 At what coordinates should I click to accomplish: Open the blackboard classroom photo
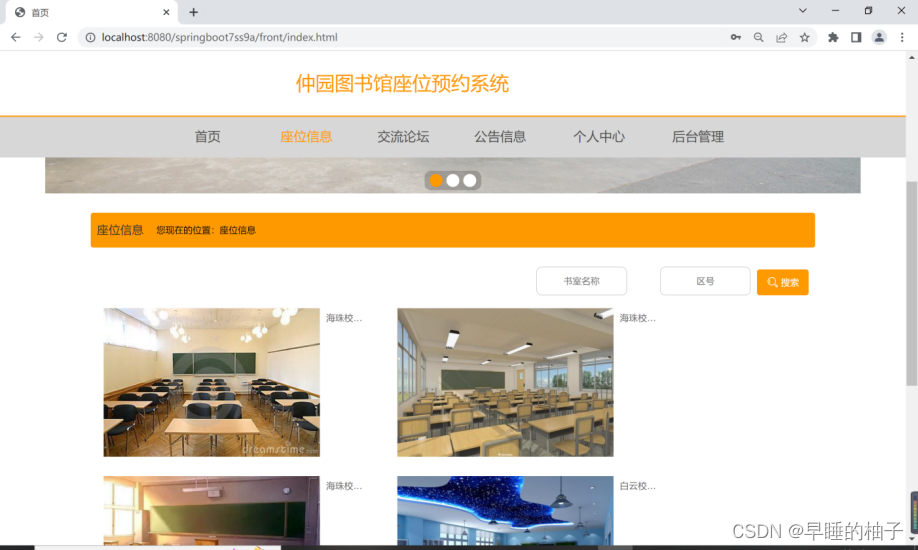tap(211, 511)
